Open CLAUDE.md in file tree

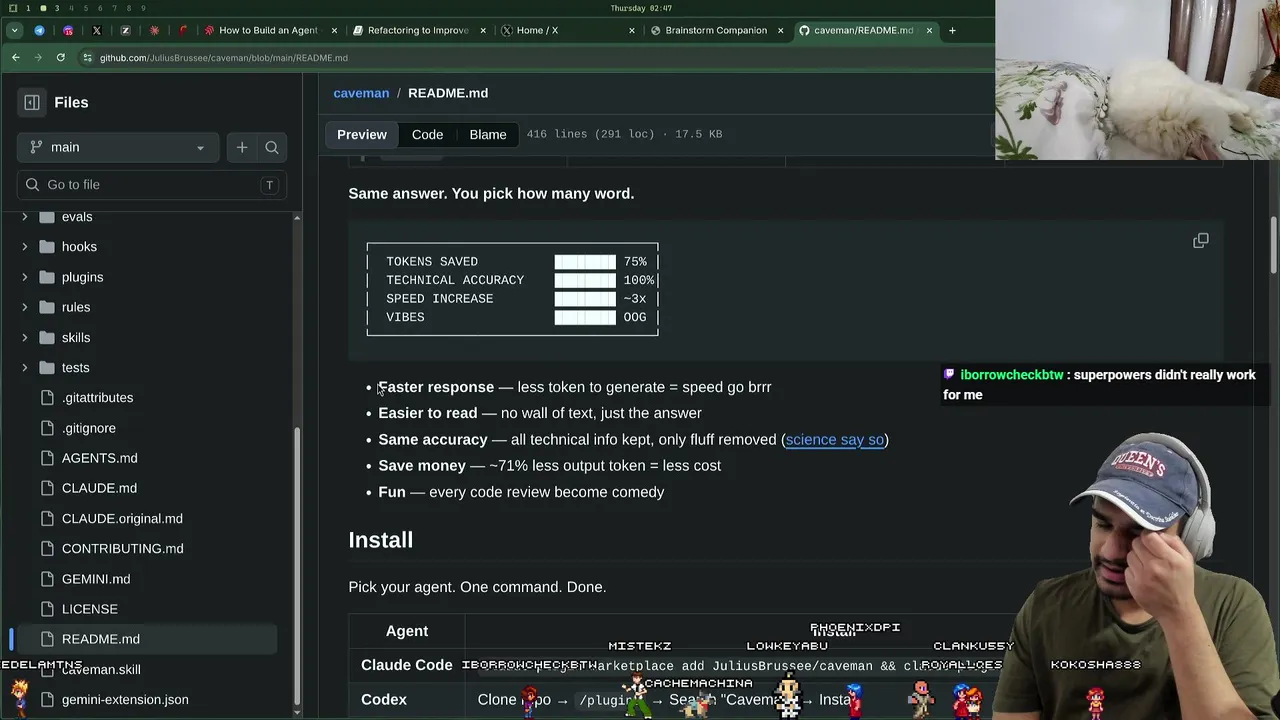[x=99, y=488]
